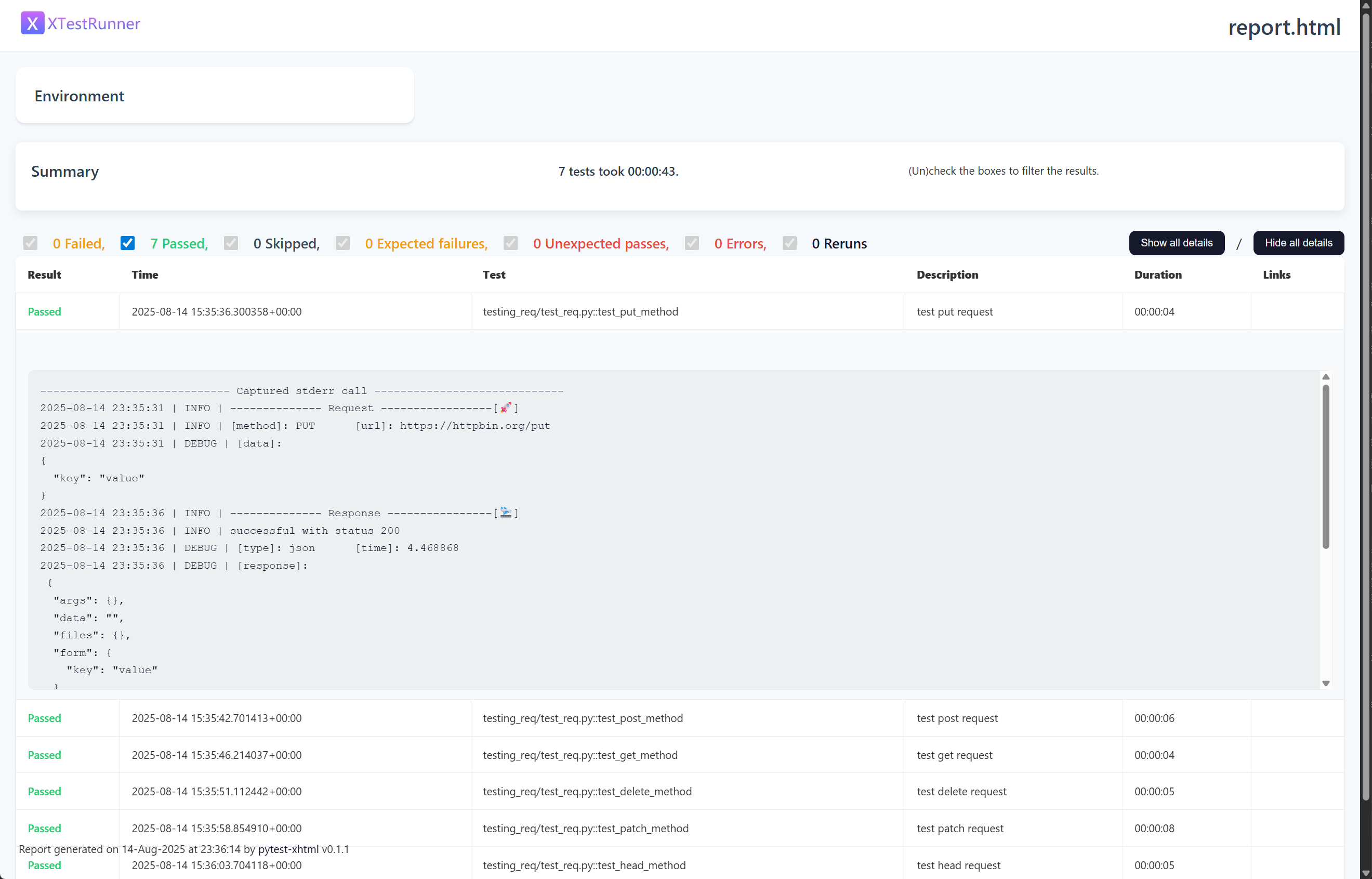Screen dimensions: 1372x879
Task: Sort by the Duration column header
Action: pos(1157,274)
